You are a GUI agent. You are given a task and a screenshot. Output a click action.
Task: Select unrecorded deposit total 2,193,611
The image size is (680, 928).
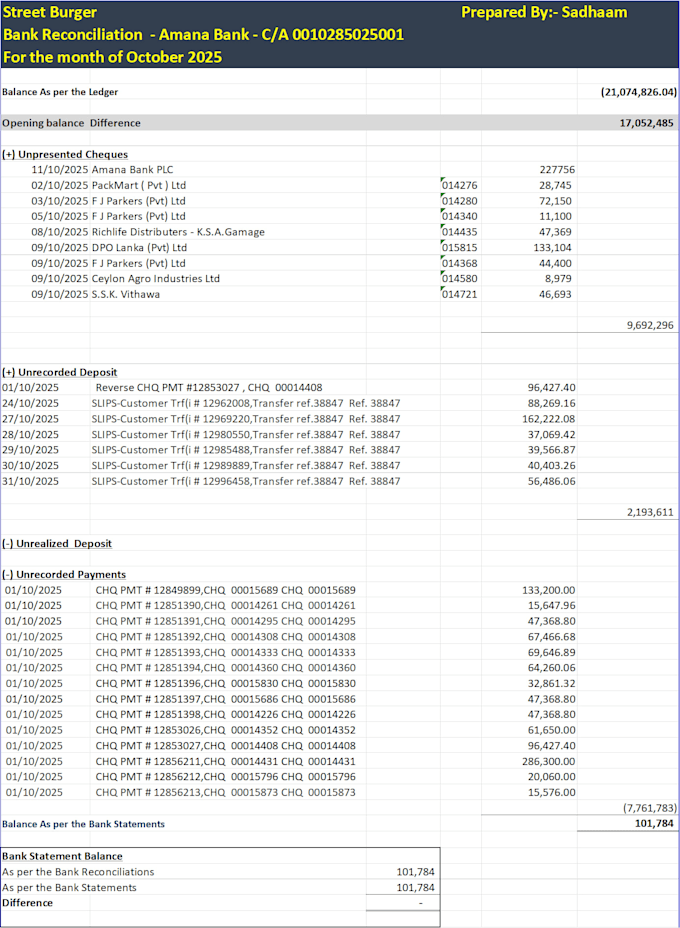tap(650, 513)
